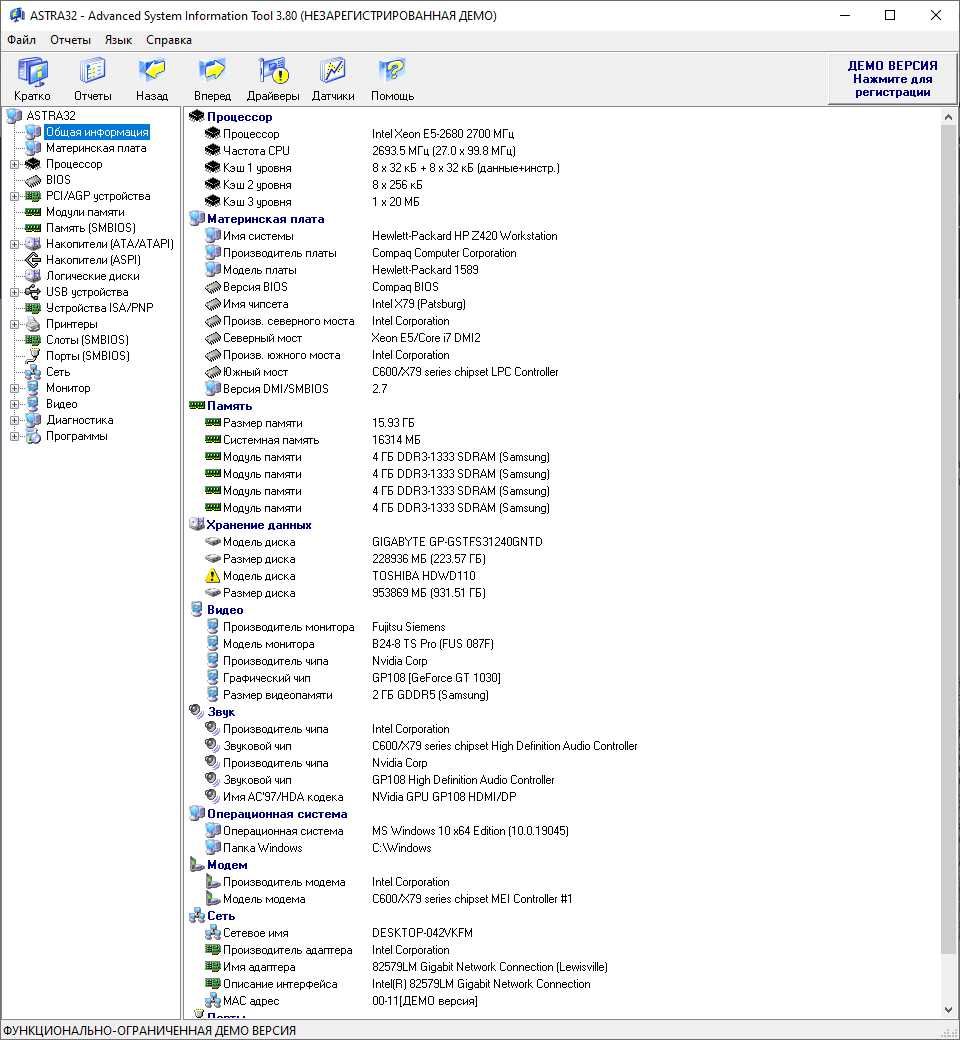
Task: Click the Intel Xeon E5-2680 2700 МГц value
Action: [443, 134]
